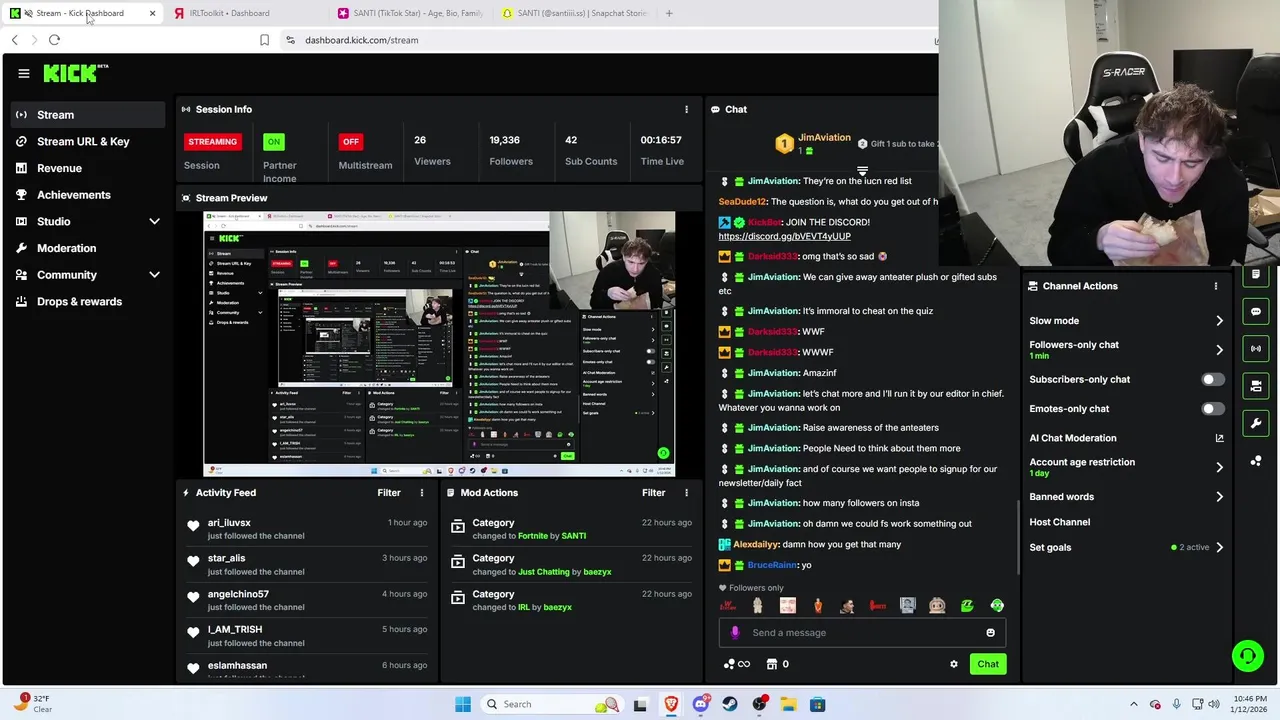1280x720 pixels.
Task: Open the Activity Feed Filter dropdown
Action: click(389, 492)
